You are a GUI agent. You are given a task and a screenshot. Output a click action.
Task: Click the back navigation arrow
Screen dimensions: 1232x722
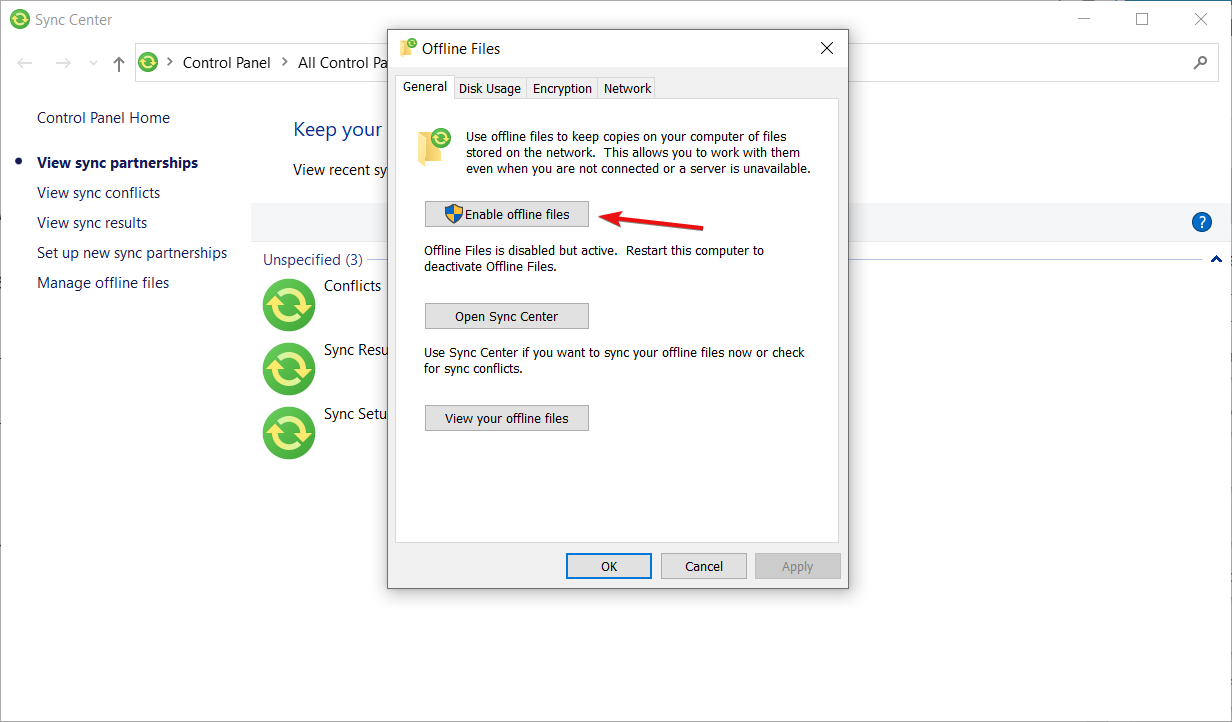pos(26,63)
